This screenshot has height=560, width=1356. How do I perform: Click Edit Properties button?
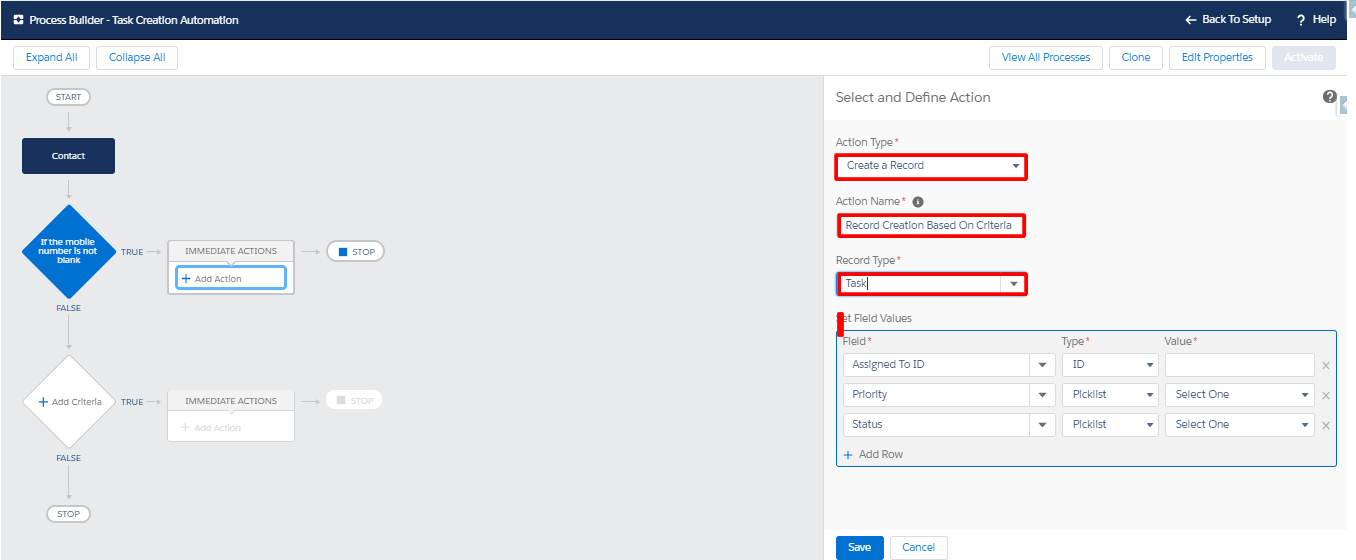pos(1217,58)
